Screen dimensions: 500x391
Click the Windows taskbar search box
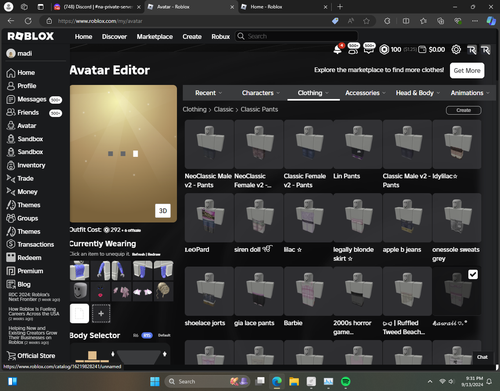[207, 381]
